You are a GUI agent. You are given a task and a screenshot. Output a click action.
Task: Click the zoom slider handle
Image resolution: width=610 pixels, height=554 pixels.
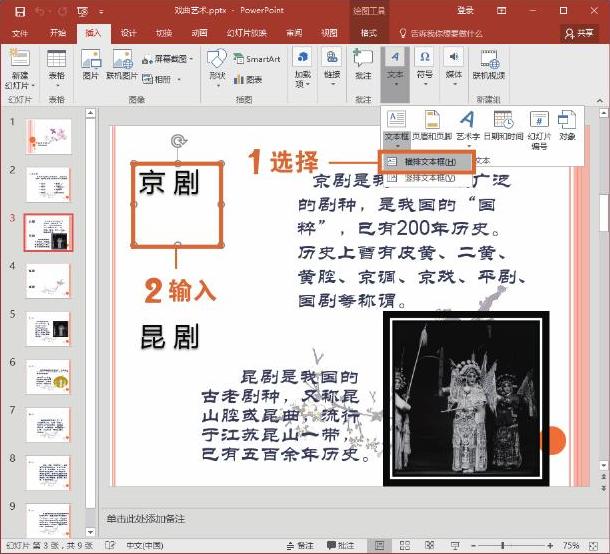(x=503, y=545)
